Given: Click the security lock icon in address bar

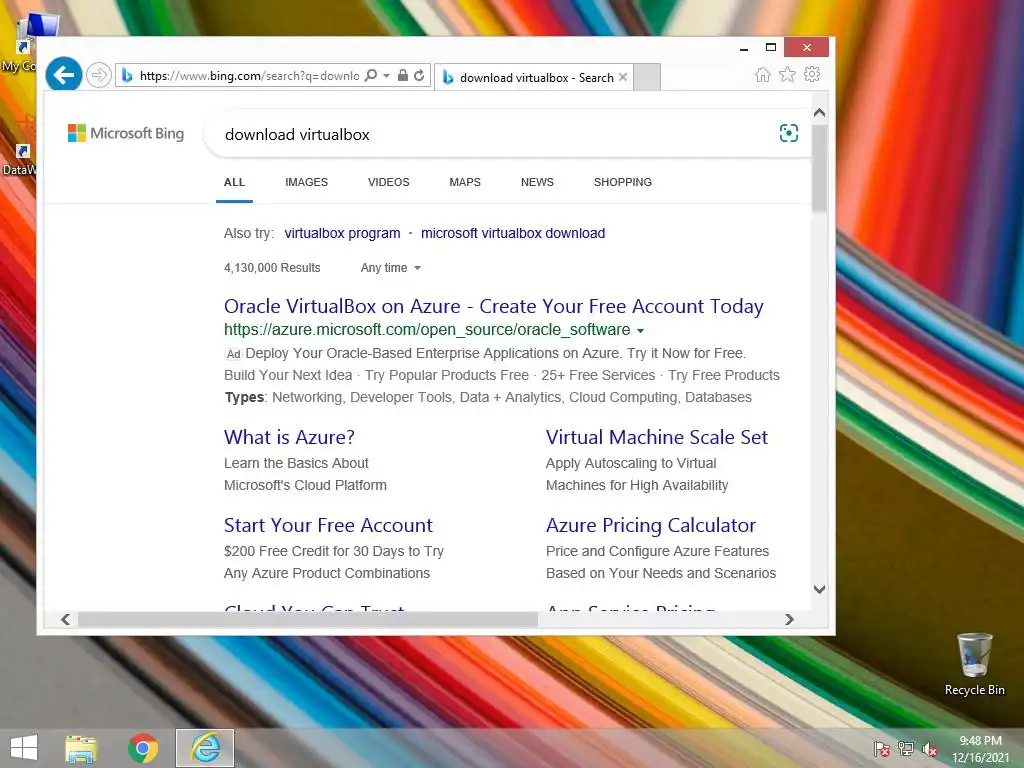Looking at the screenshot, I should click(x=403, y=75).
